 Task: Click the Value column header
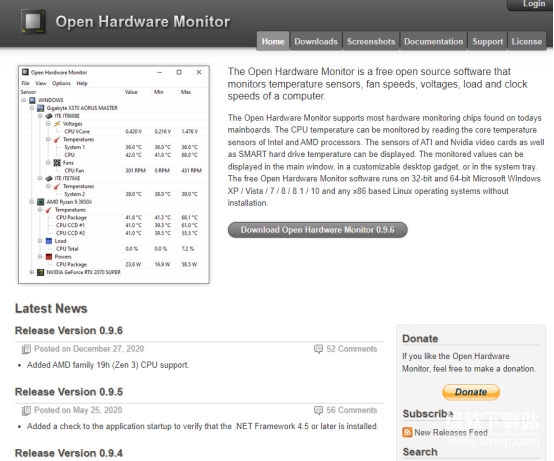(131, 92)
